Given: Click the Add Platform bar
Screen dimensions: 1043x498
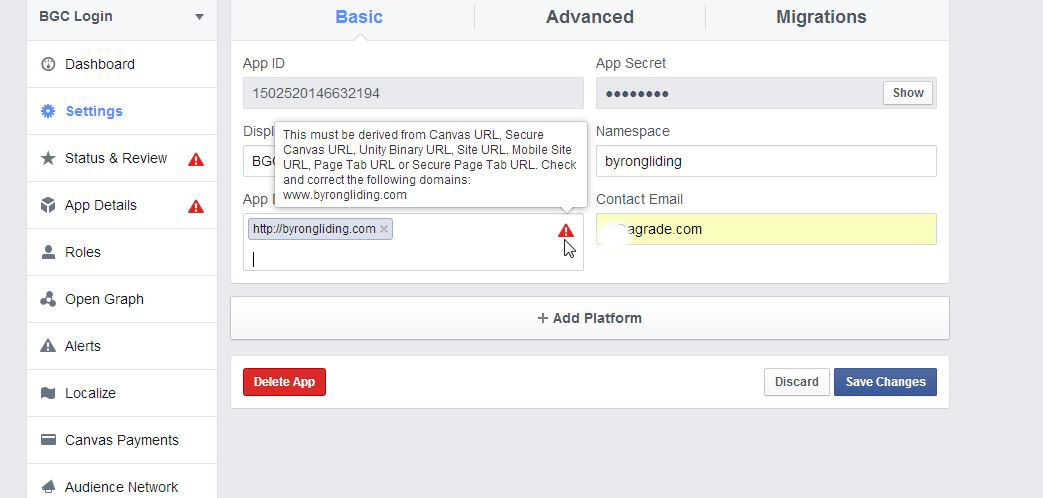Looking at the screenshot, I should pos(589,318).
